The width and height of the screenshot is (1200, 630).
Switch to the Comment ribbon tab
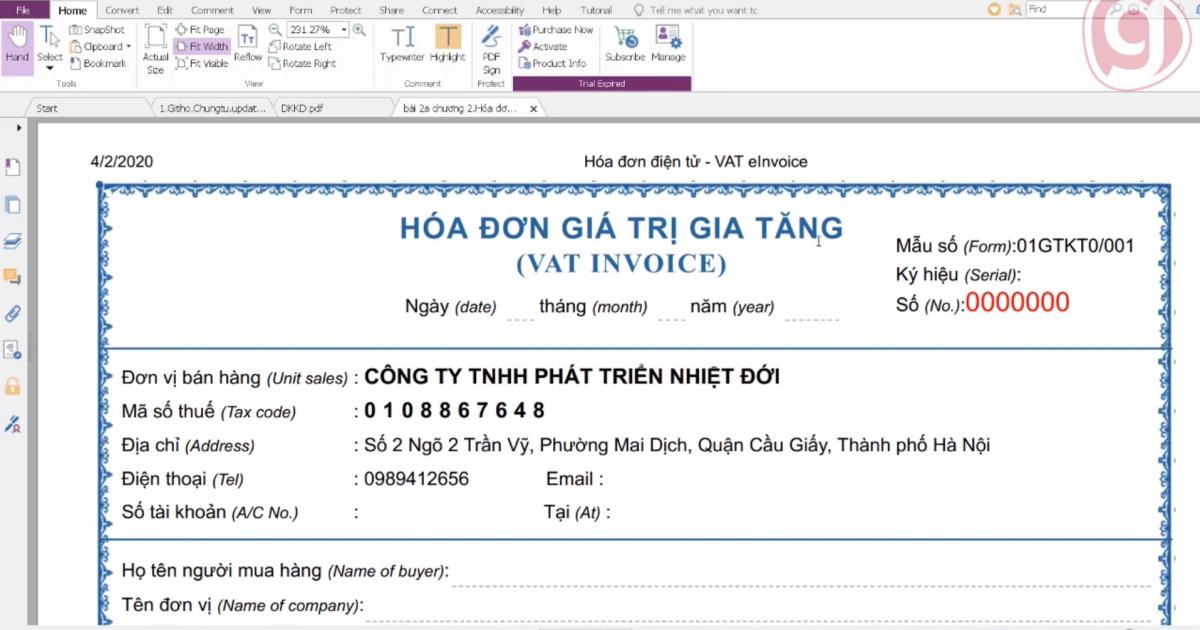click(x=212, y=10)
